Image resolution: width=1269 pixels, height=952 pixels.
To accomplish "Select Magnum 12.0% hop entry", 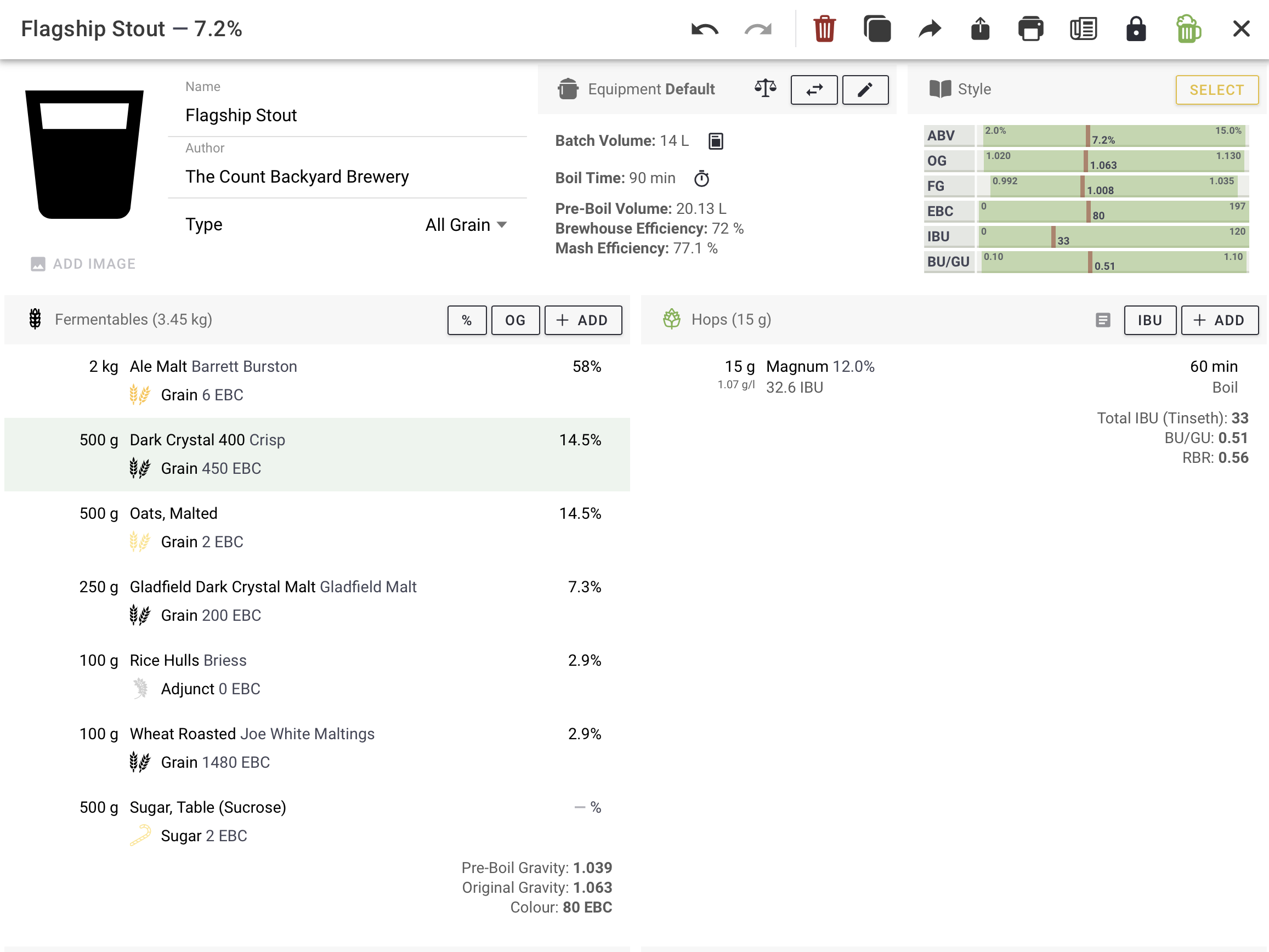I will point(819,367).
